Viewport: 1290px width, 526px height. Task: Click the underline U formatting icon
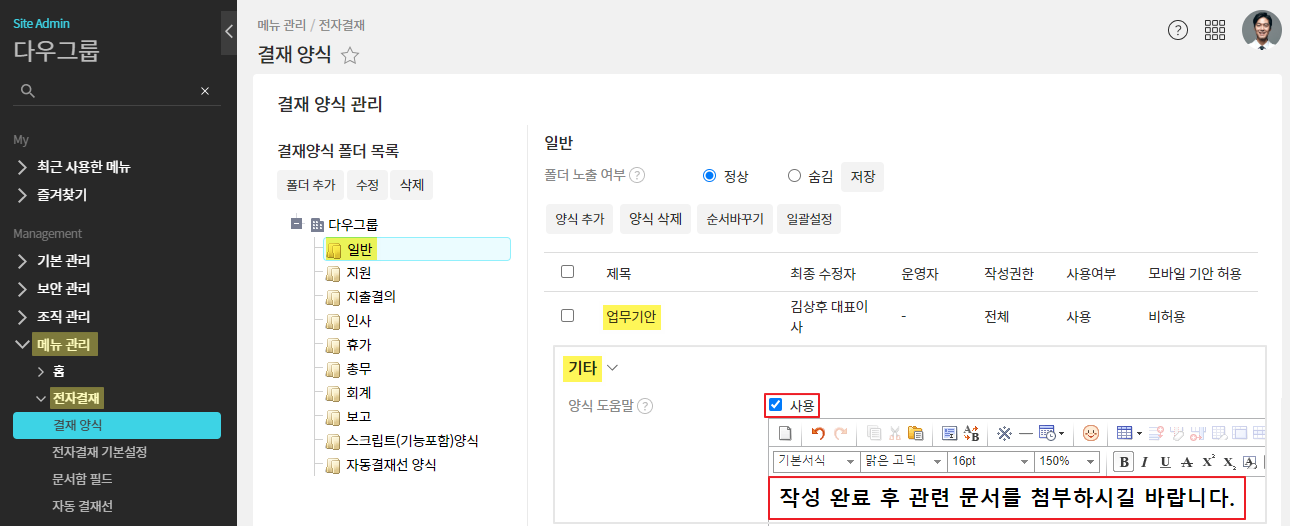1165,461
